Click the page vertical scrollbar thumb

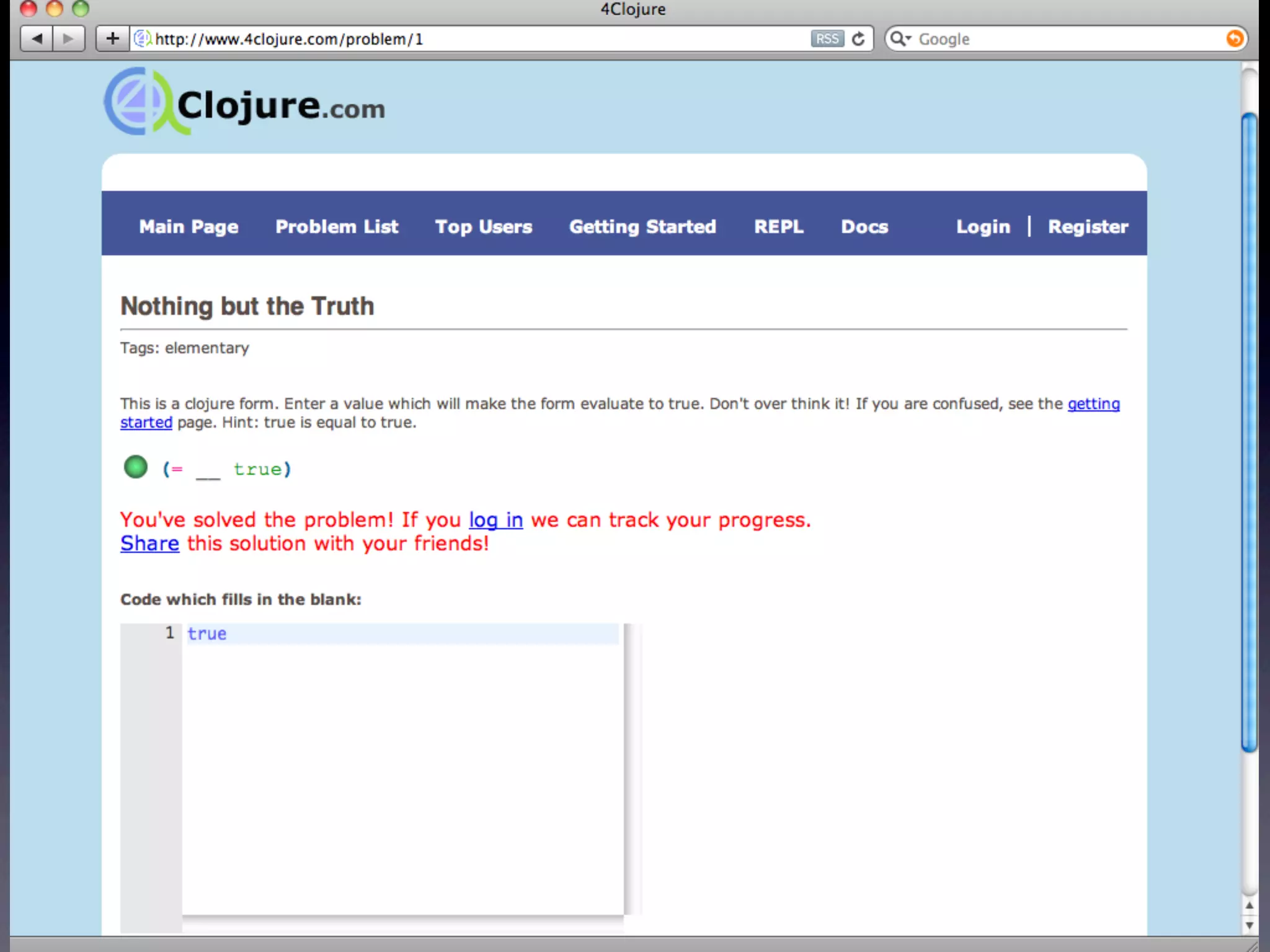(x=1249, y=433)
